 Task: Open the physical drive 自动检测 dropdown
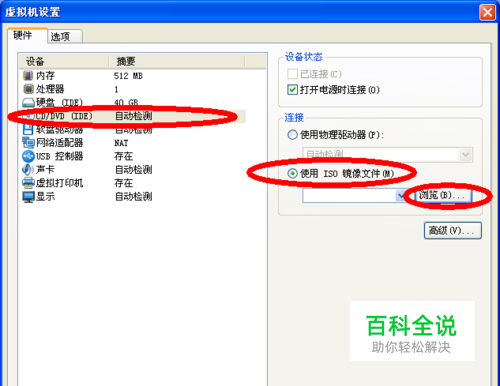click(466, 155)
